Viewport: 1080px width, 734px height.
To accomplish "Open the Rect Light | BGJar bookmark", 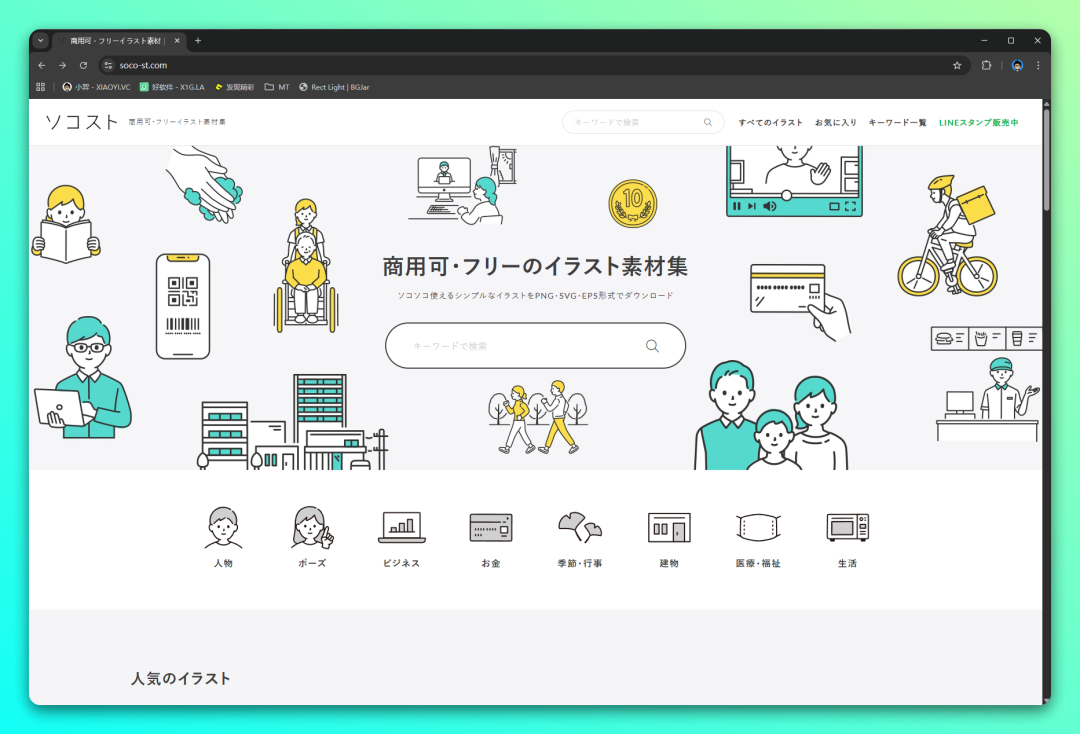I will tap(334, 87).
